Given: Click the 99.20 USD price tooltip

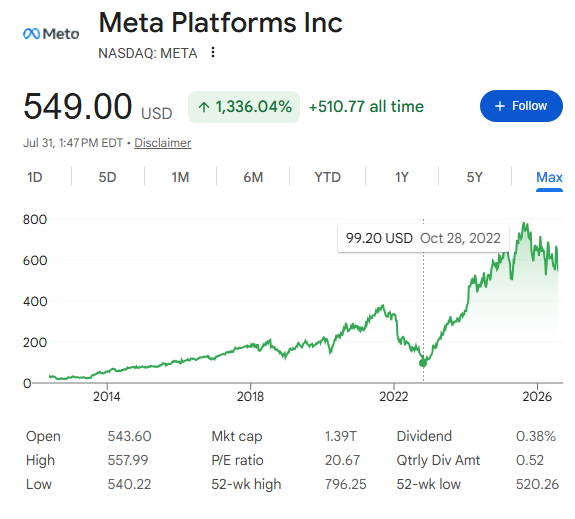Looking at the screenshot, I should point(423,238).
